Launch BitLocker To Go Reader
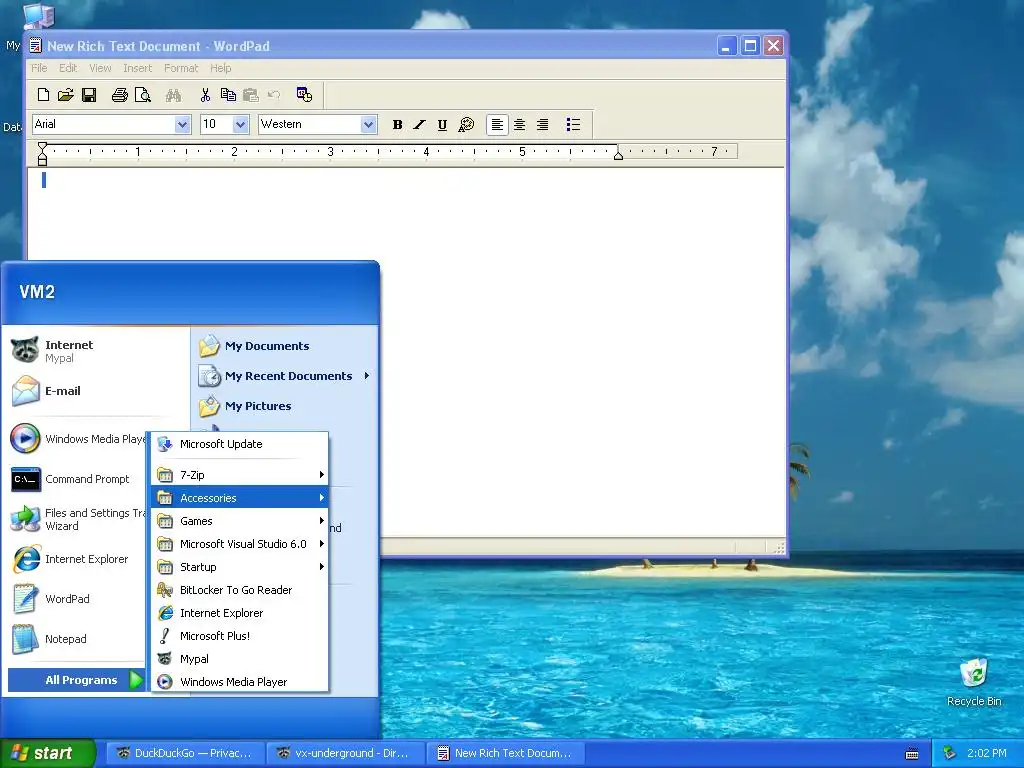Image resolution: width=1024 pixels, height=768 pixels. [x=240, y=590]
